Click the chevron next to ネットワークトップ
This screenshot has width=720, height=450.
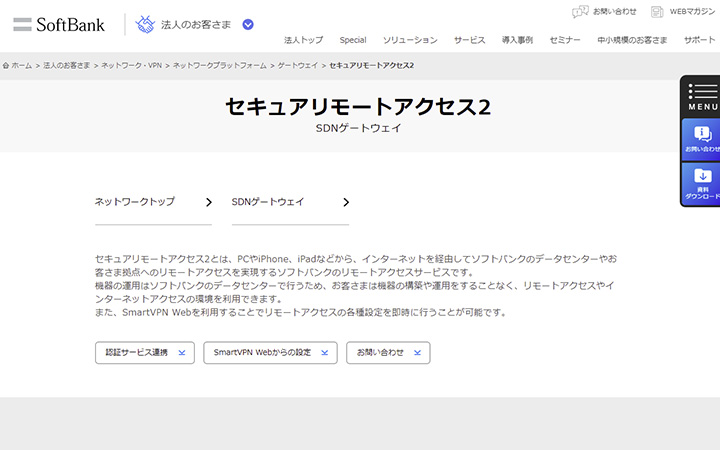pos(209,202)
